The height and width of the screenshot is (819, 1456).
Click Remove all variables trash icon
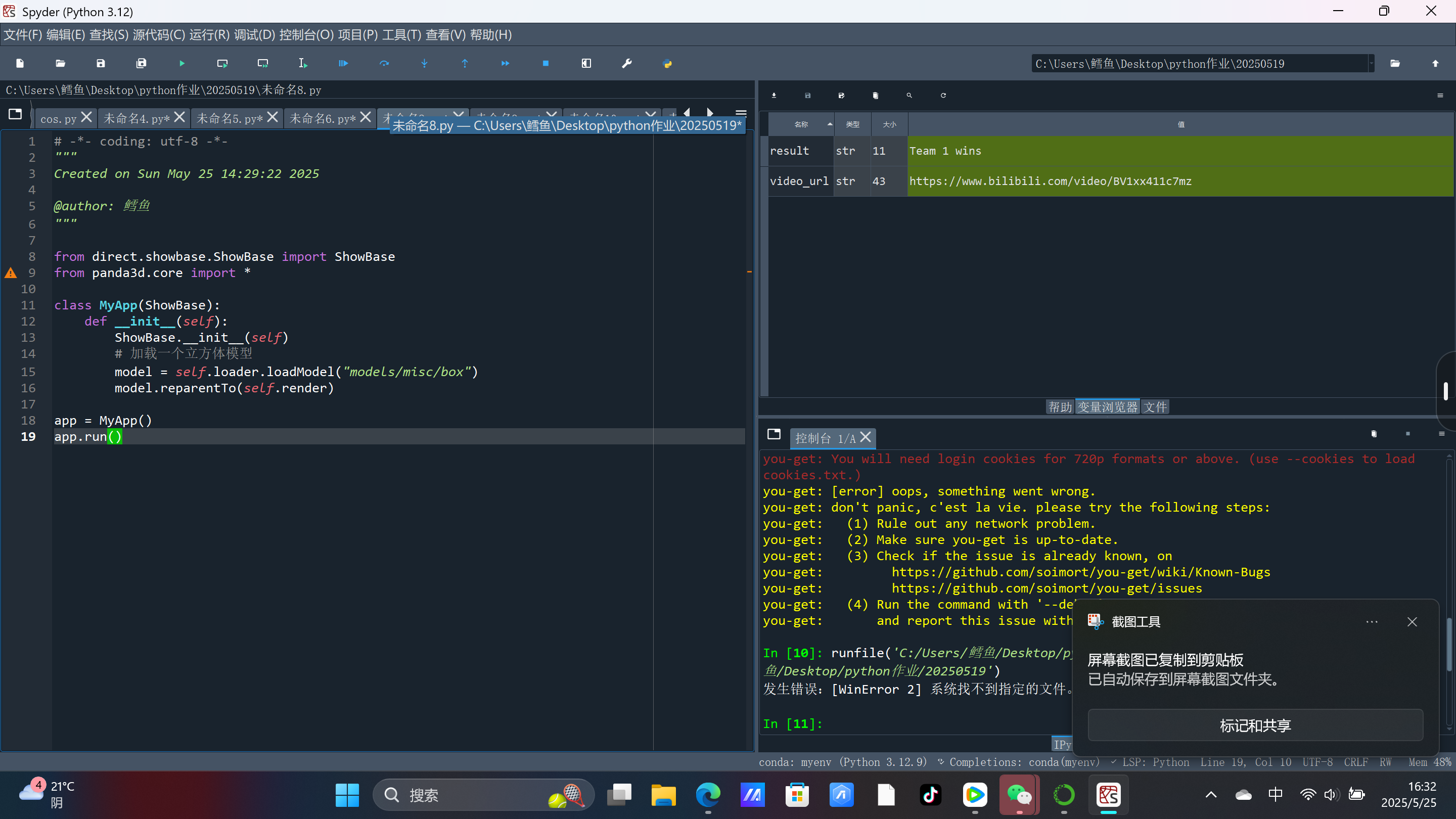click(x=875, y=96)
